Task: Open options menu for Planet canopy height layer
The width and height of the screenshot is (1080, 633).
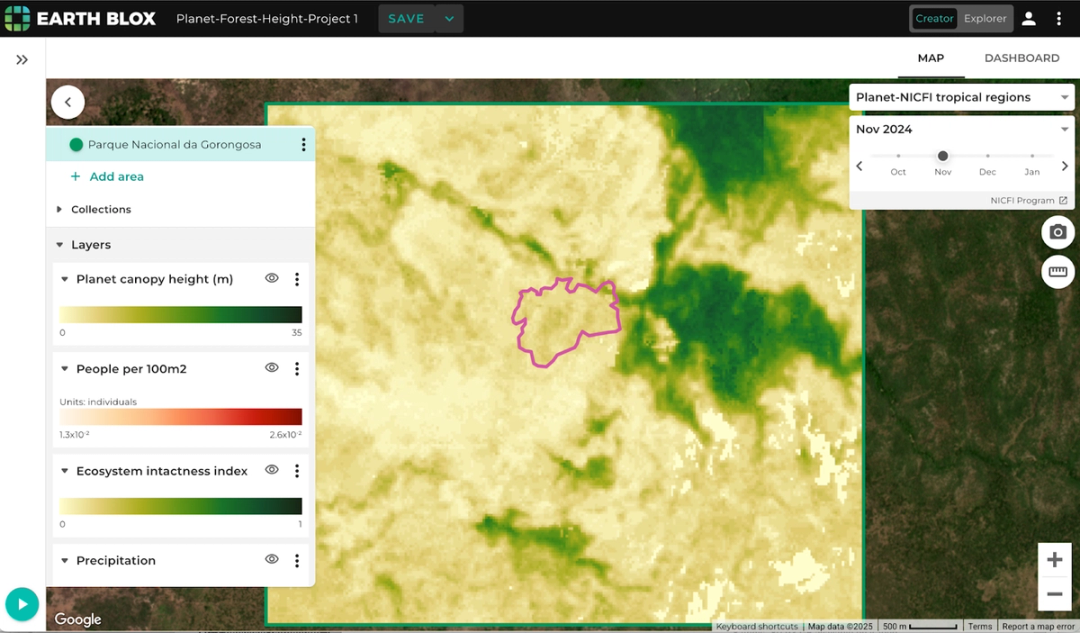Action: [296, 279]
